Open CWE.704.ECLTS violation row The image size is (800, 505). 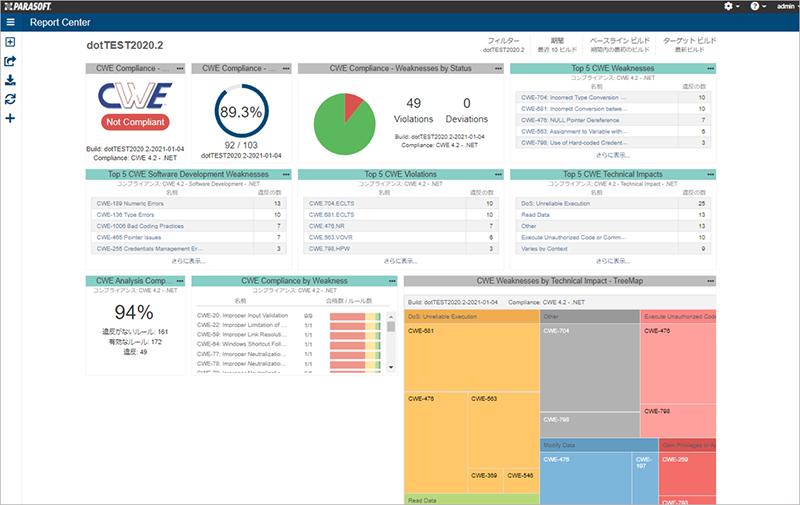coord(401,204)
